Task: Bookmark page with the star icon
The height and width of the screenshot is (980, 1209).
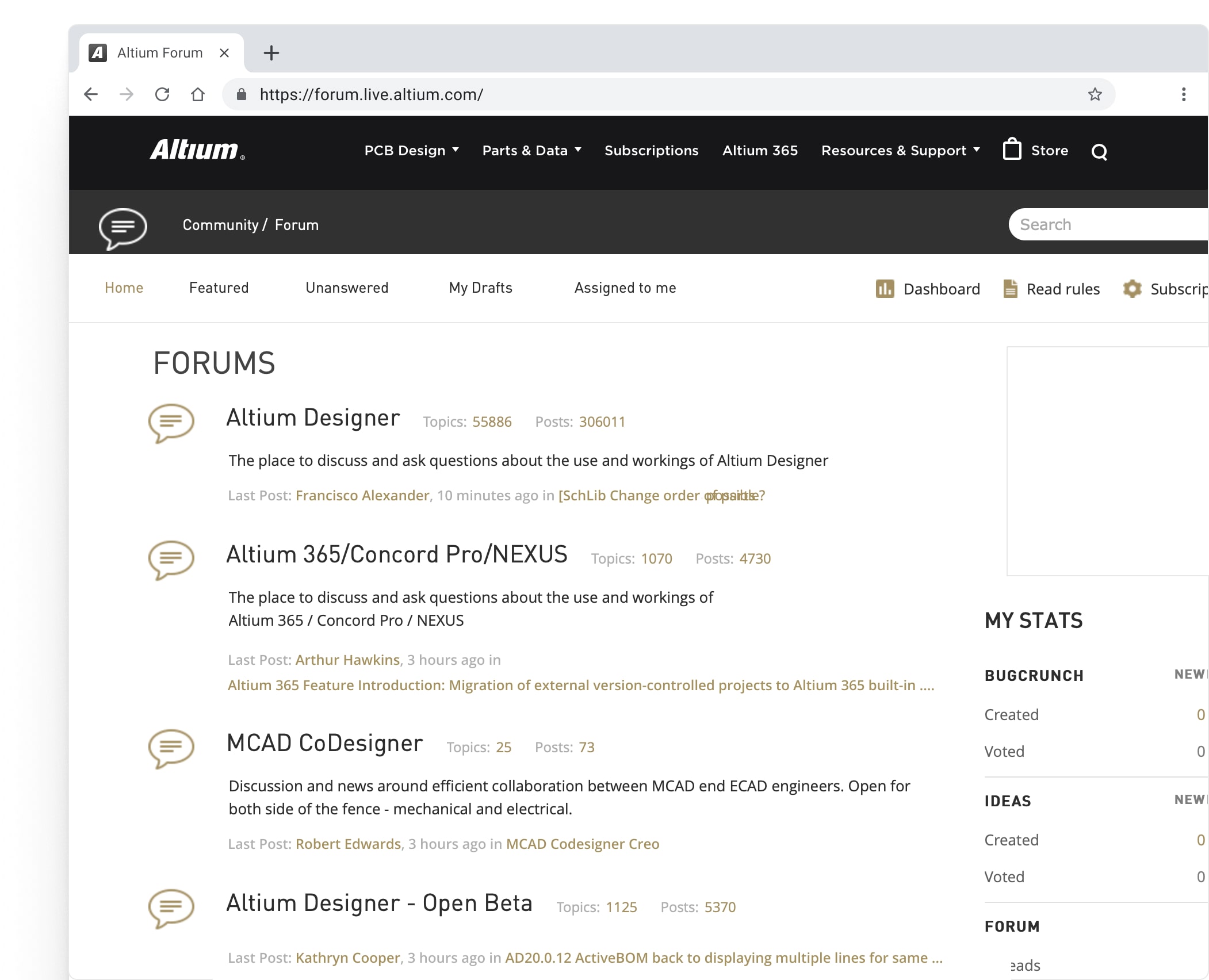Action: click(x=1095, y=94)
